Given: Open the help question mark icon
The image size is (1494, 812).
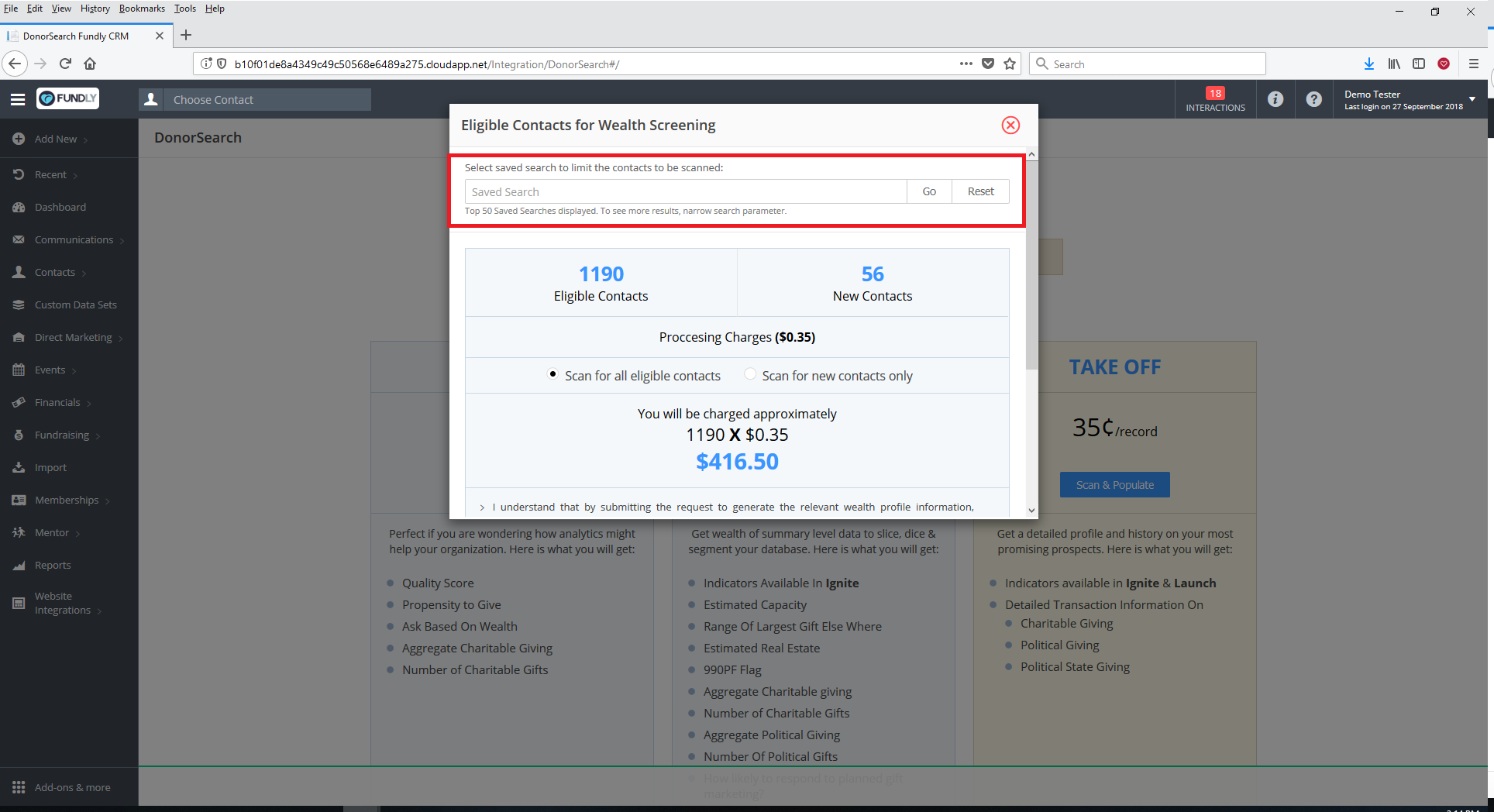Looking at the screenshot, I should [1313, 99].
